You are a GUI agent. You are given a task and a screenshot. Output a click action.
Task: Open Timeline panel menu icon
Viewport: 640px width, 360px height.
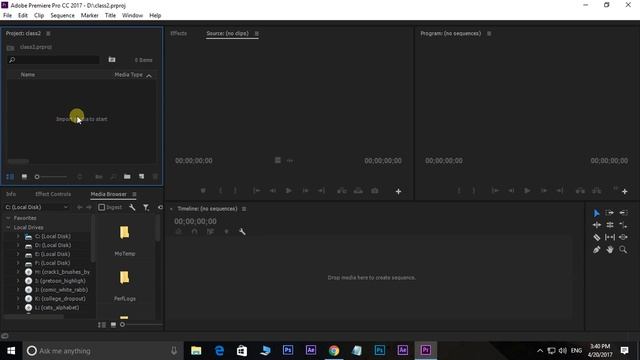pos(244,209)
